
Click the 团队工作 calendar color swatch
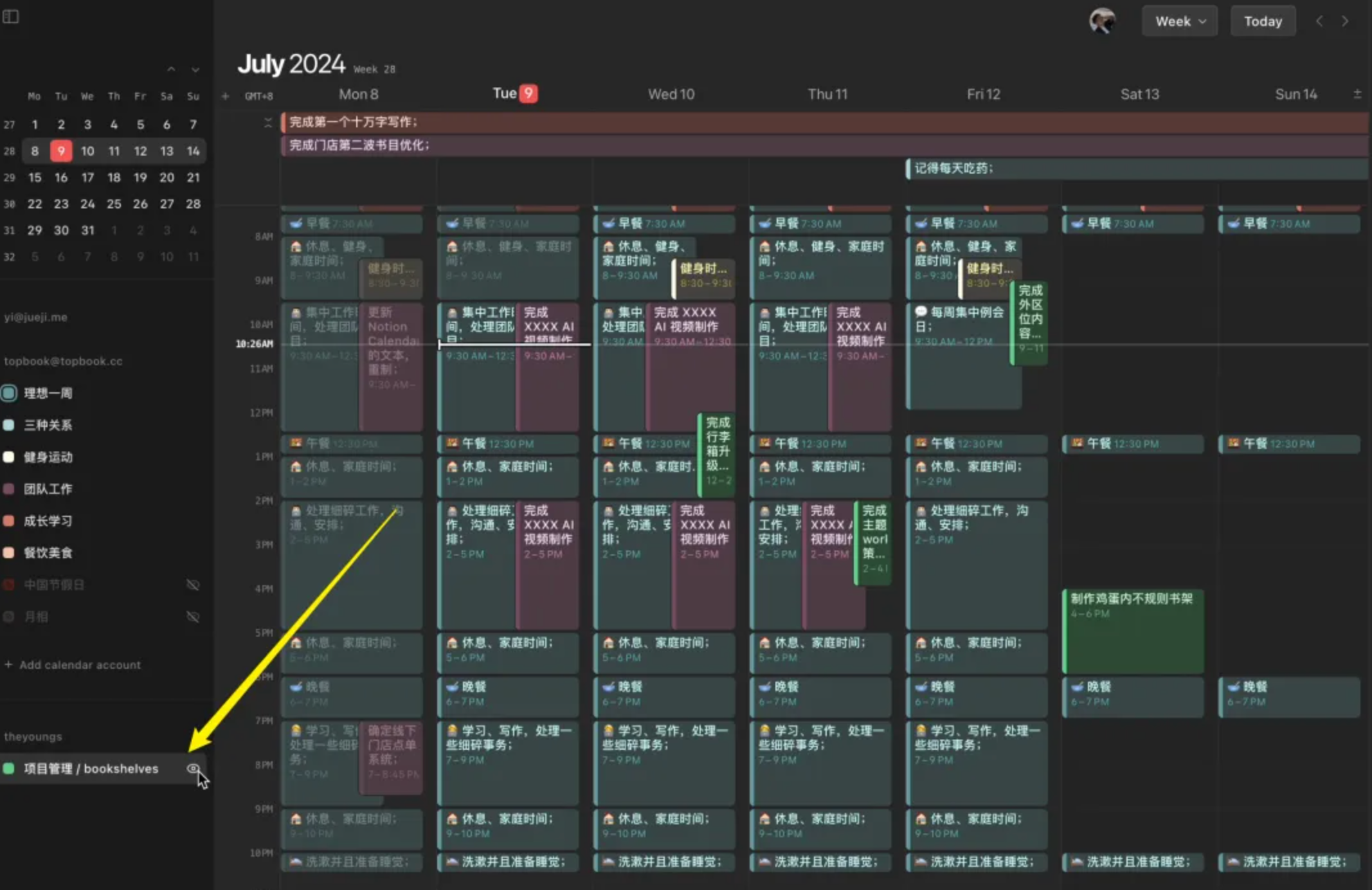pos(9,489)
